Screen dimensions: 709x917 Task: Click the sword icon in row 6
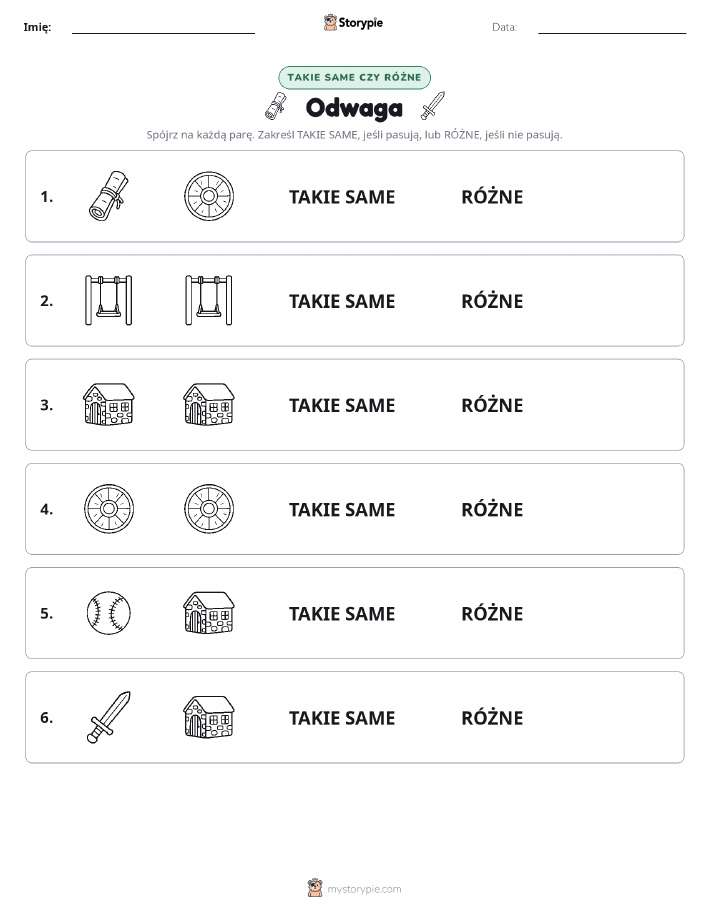[x=109, y=717]
